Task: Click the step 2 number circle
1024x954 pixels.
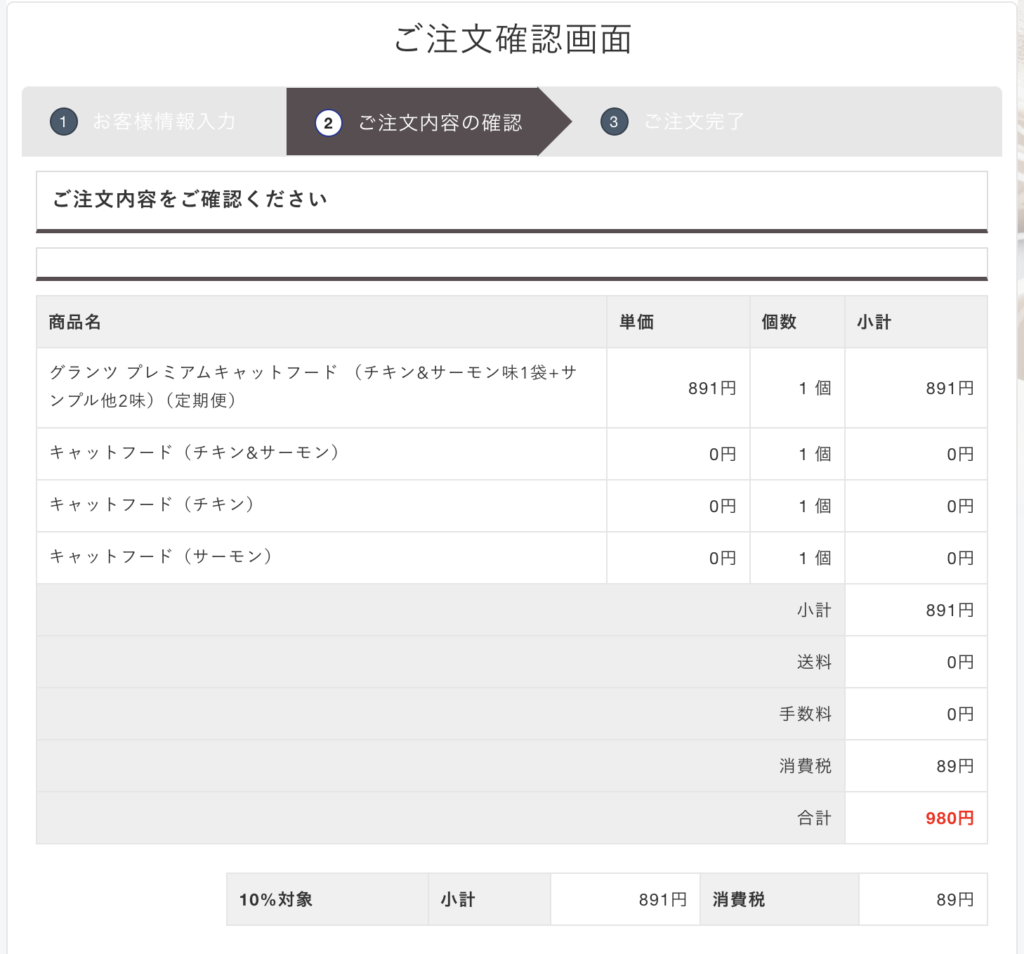Action: pyautogui.click(x=328, y=123)
